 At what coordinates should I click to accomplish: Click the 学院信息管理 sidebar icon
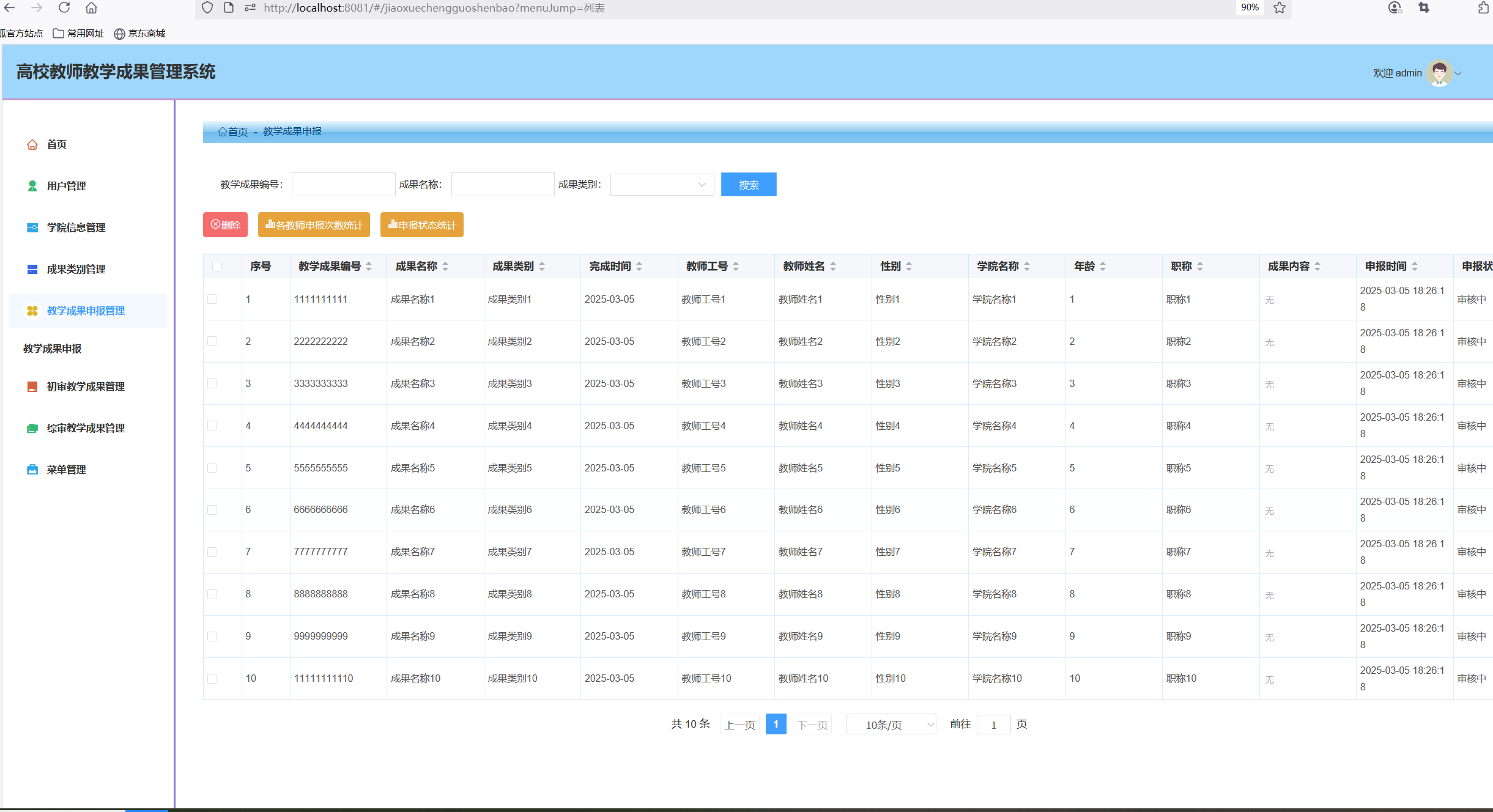[32, 227]
